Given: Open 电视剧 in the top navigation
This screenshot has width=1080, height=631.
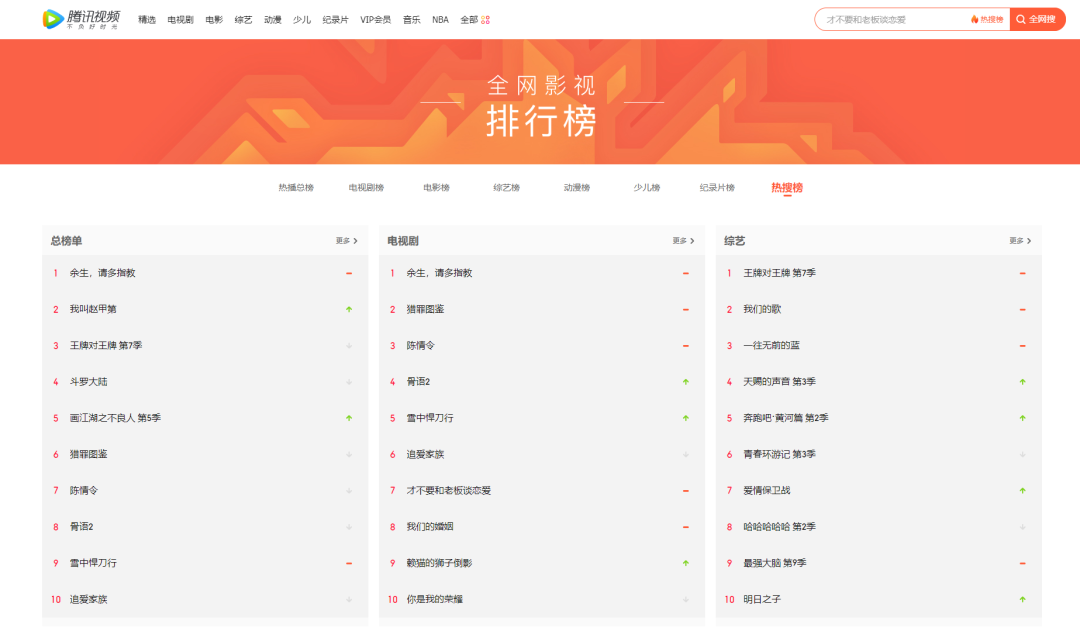Looking at the screenshot, I should [x=180, y=20].
